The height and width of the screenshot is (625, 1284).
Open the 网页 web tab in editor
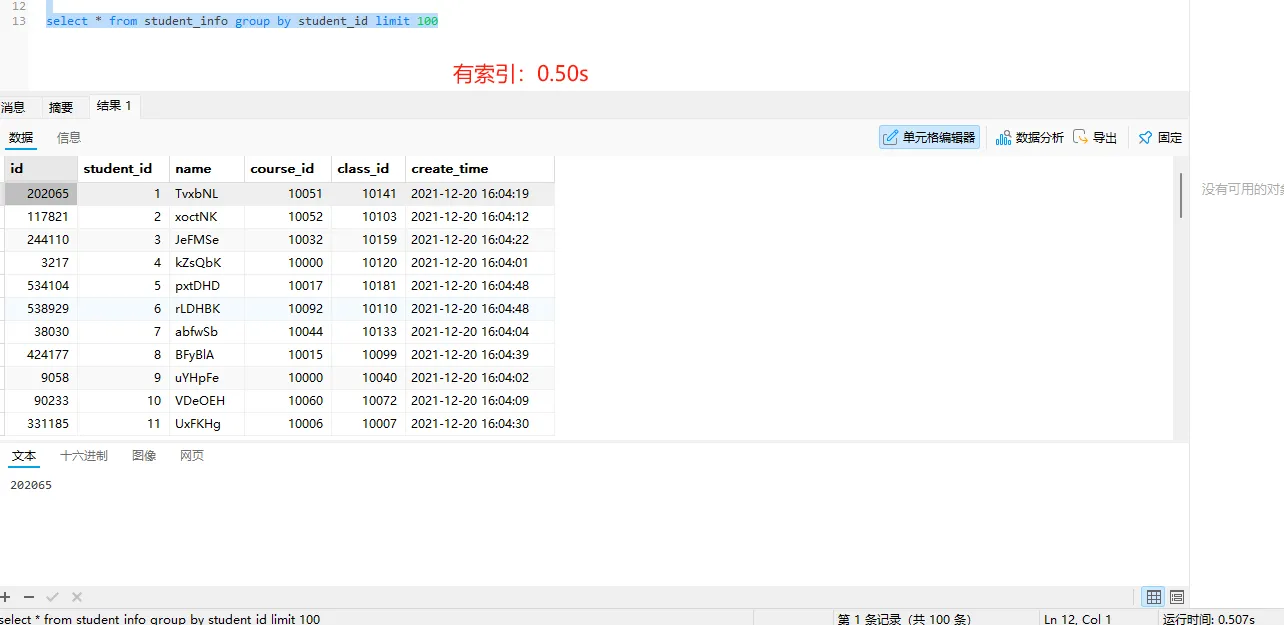click(x=192, y=456)
